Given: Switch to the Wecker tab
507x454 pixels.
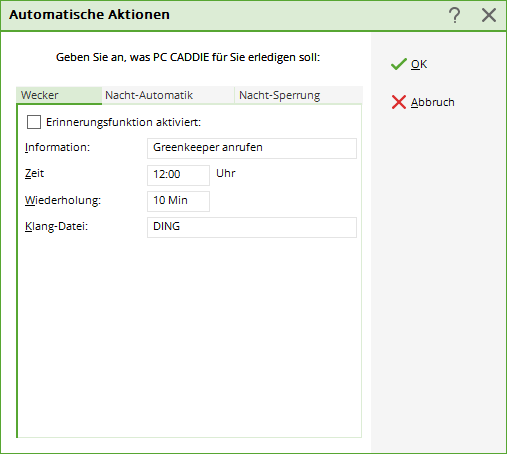Looking at the screenshot, I should [59, 95].
